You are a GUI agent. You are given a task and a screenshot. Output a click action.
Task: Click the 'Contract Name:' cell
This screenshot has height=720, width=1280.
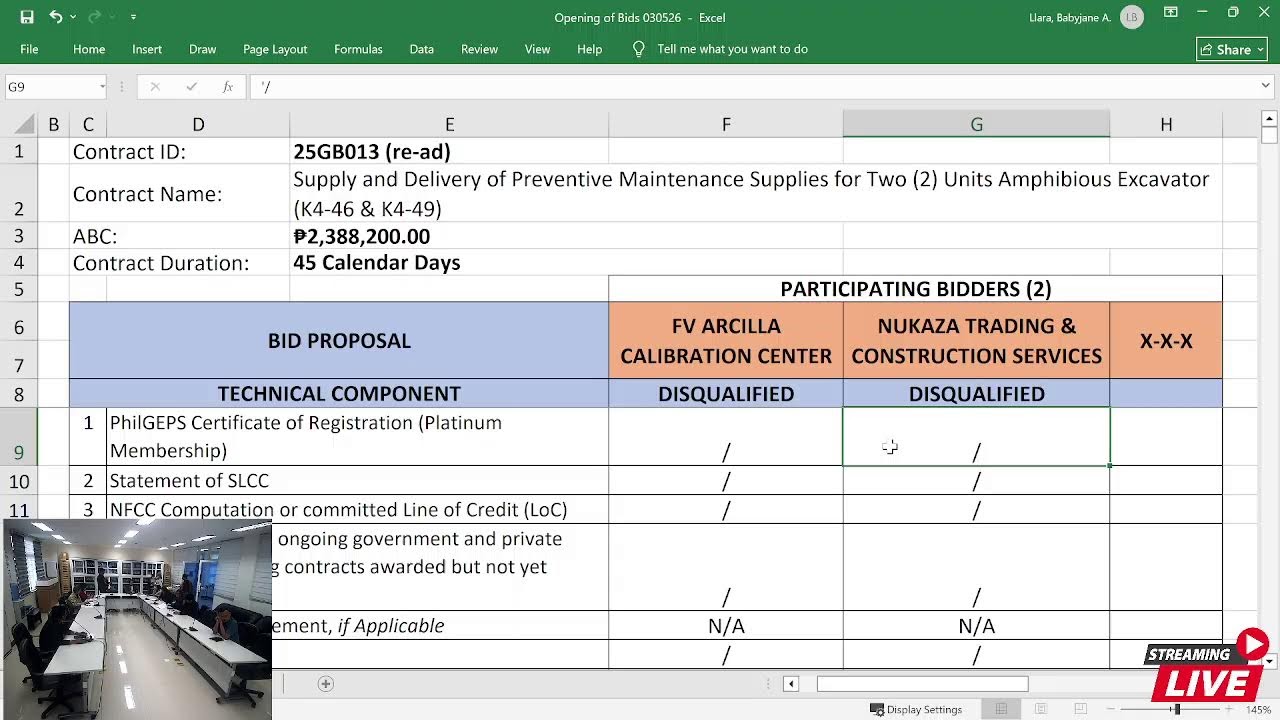[180, 194]
